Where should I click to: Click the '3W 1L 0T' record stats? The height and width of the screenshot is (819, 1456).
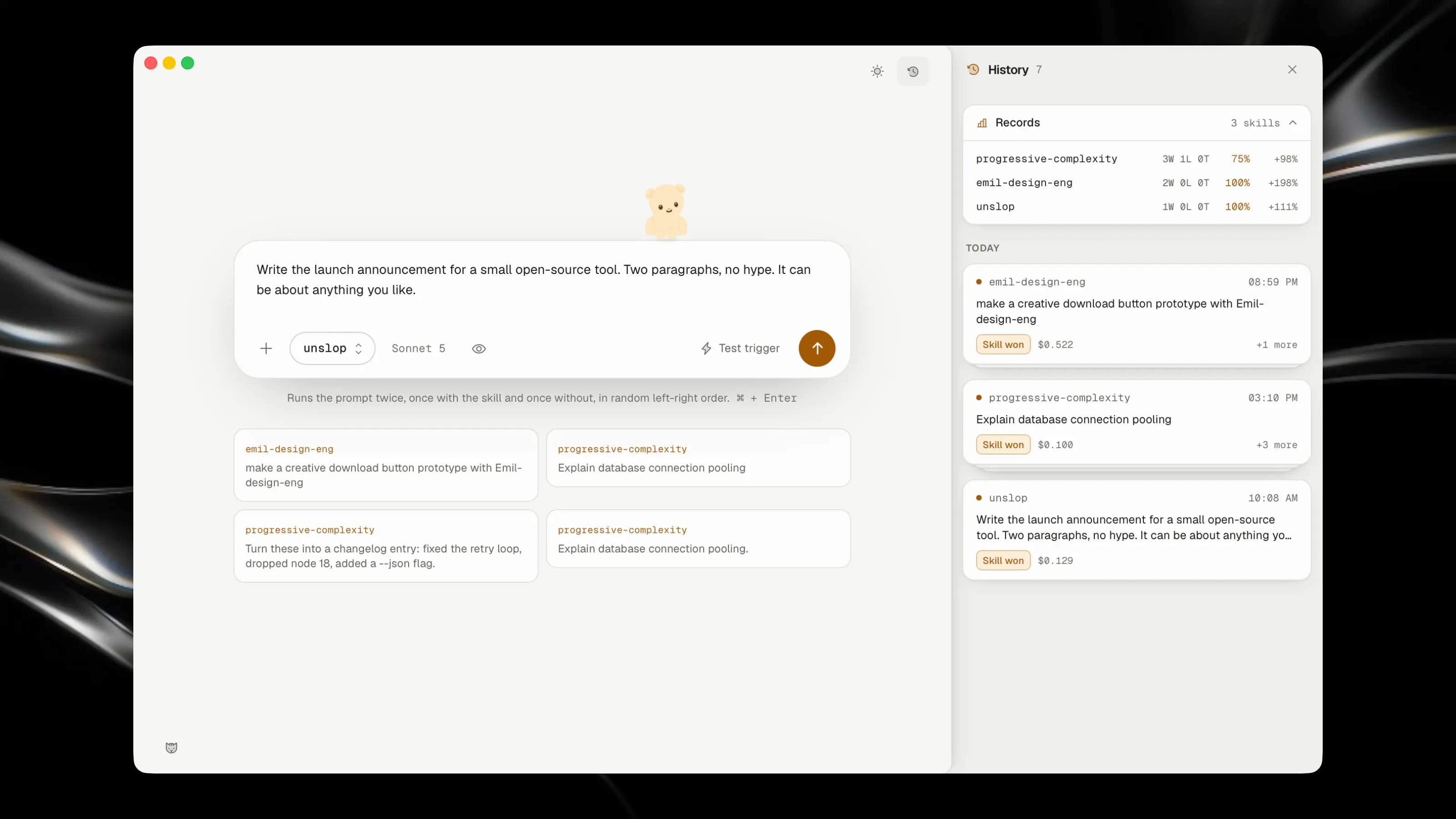point(1185,159)
